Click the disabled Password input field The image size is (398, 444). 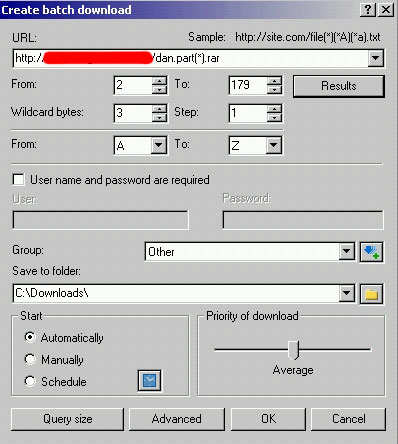(303, 220)
